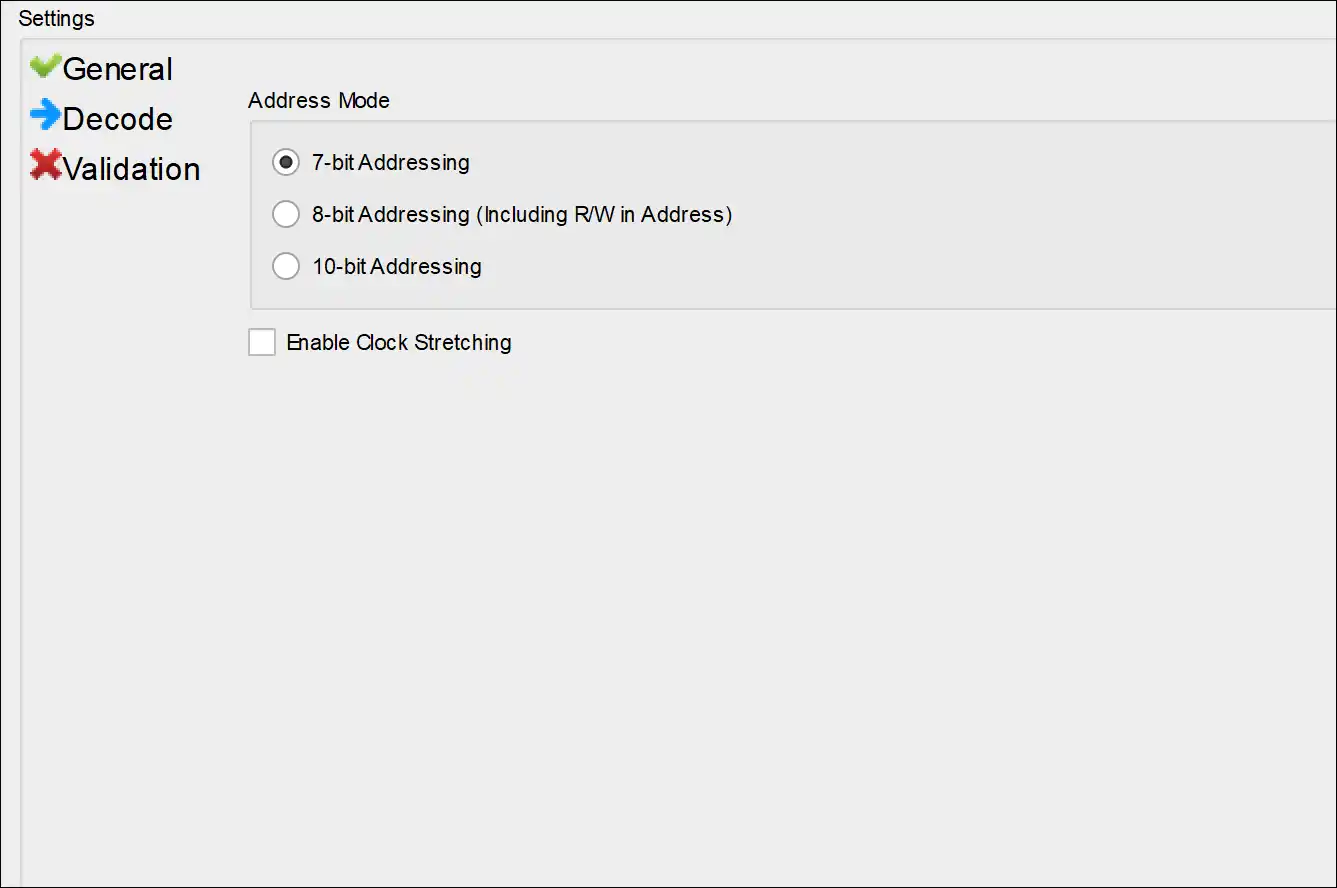Click the "Address Mode" group heading
This screenshot has width=1337, height=888.
(x=319, y=101)
